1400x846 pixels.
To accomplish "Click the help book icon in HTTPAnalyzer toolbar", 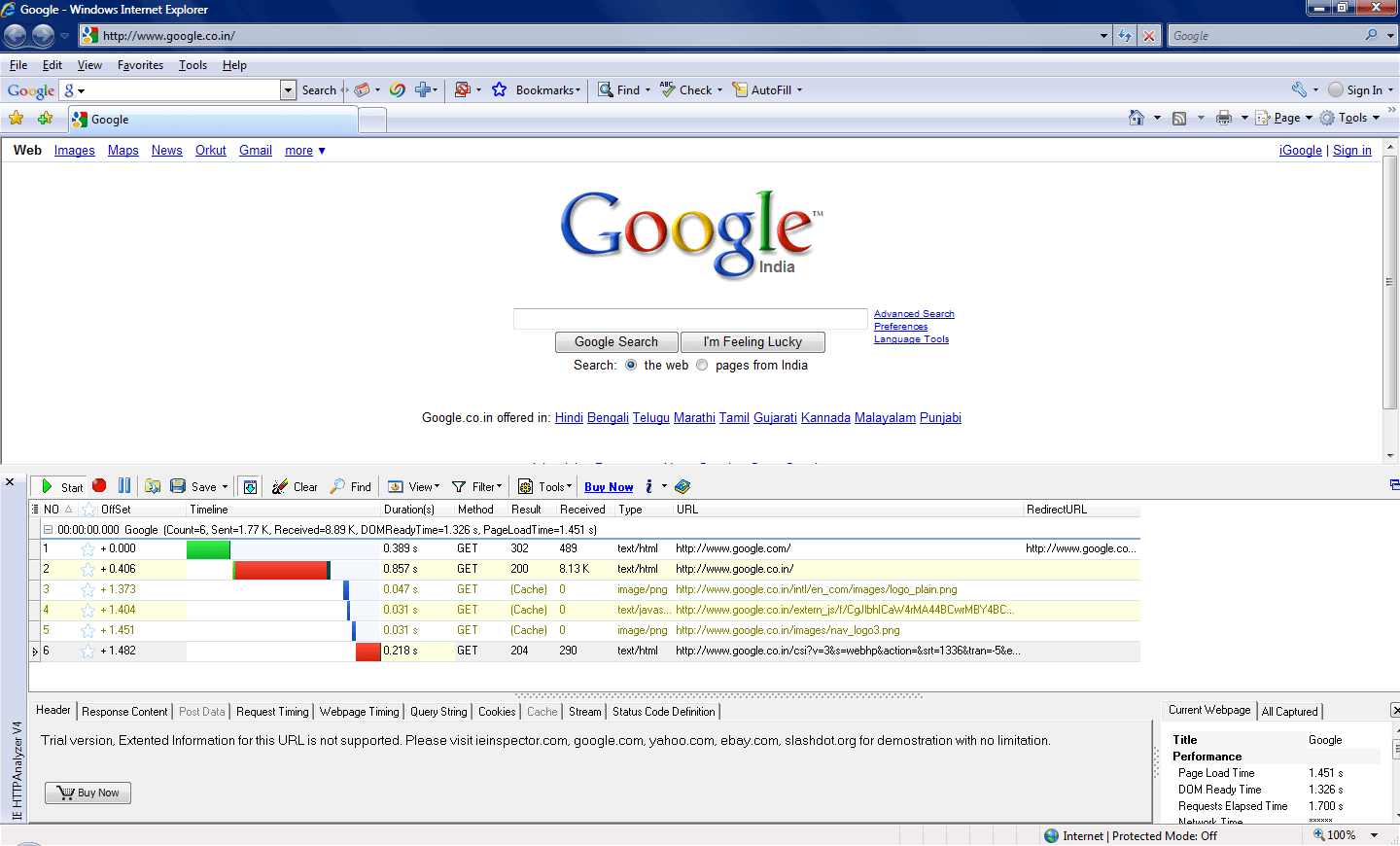I will pyautogui.click(x=682, y=486).
